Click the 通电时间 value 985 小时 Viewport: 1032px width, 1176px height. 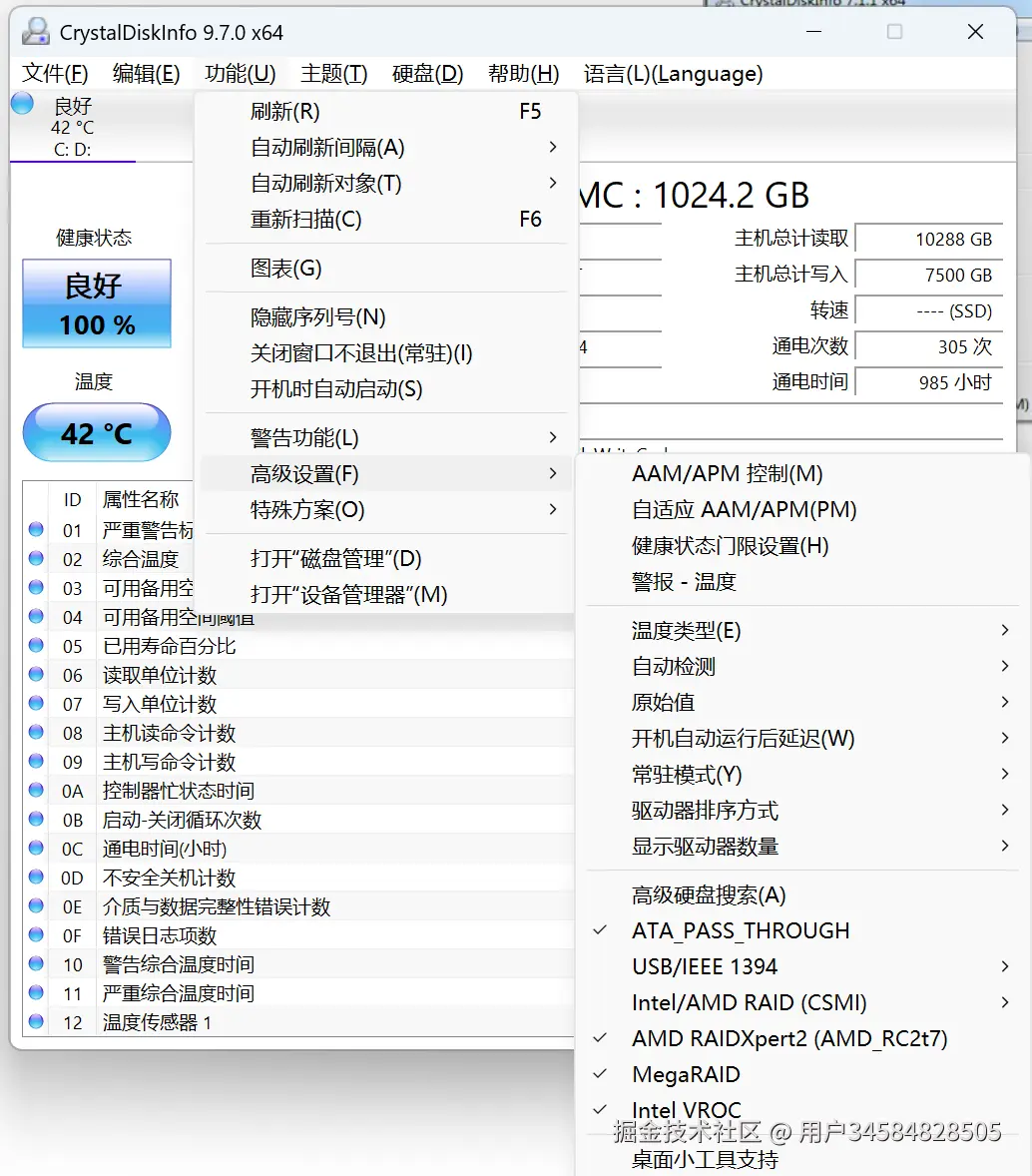pos(928,382)
